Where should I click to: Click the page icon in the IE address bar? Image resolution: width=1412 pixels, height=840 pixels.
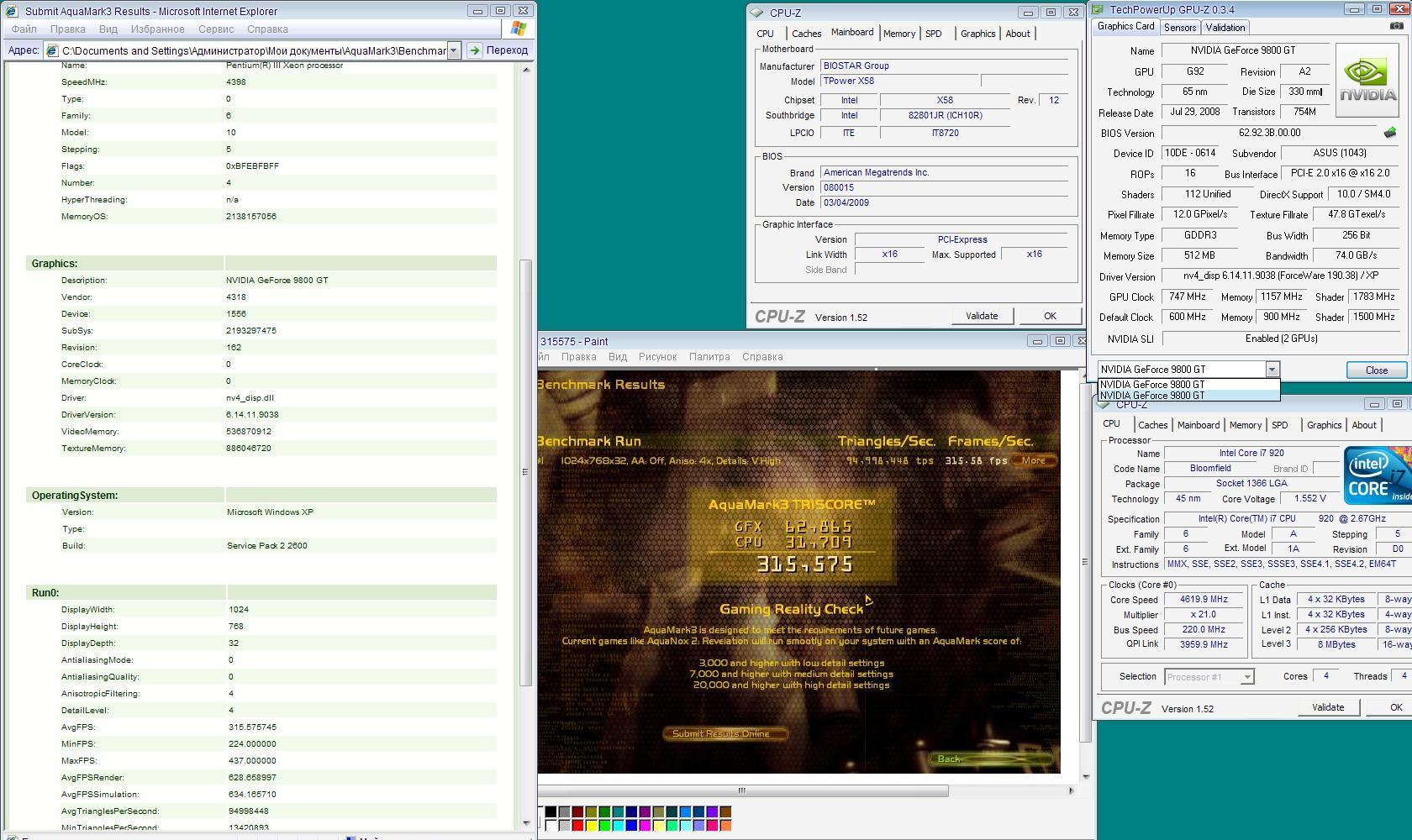coord(52,50)
